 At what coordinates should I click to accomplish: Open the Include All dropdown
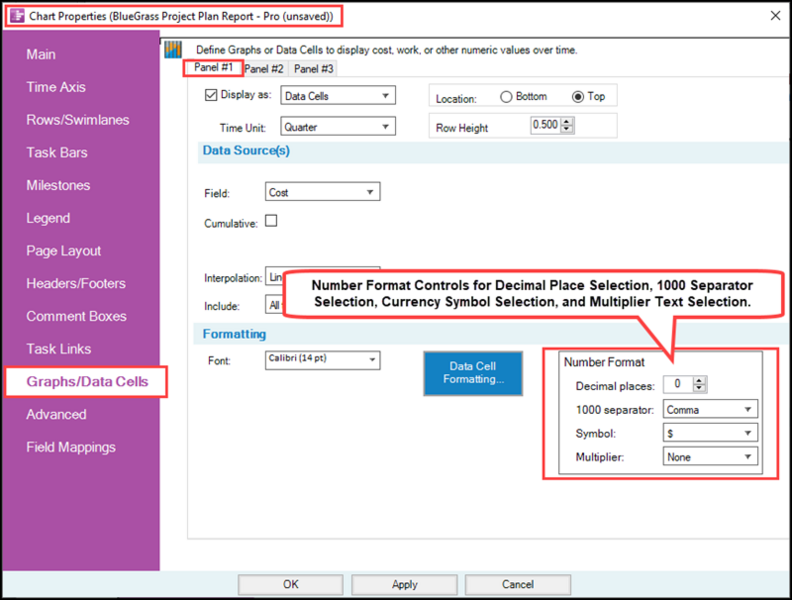coord(274,305)
